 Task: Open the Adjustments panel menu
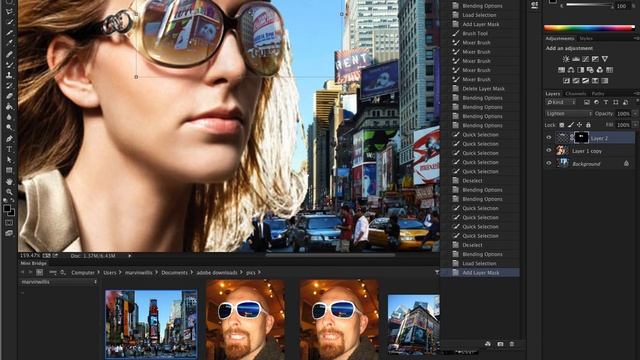pyautogui.click(x=636, y=38)
